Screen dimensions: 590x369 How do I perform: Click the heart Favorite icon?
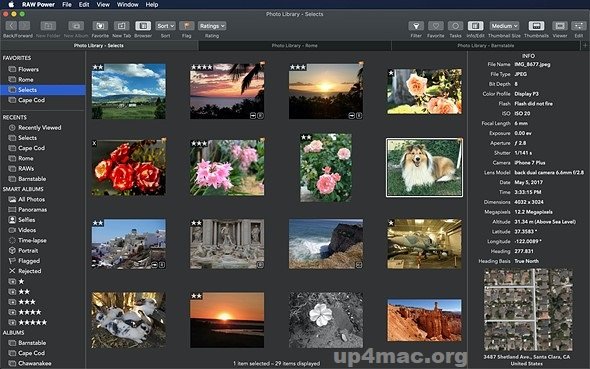click(436, 26)
